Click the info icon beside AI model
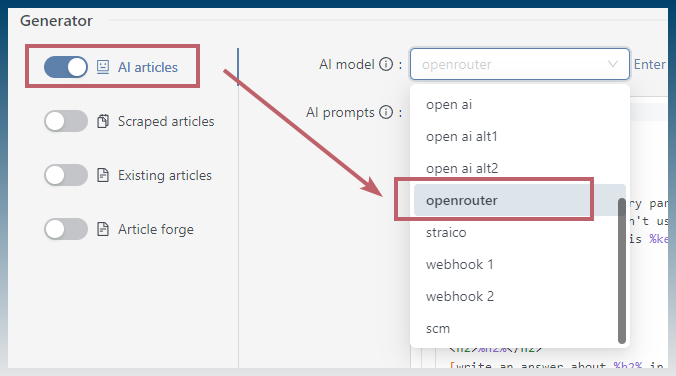 (386, 64)
